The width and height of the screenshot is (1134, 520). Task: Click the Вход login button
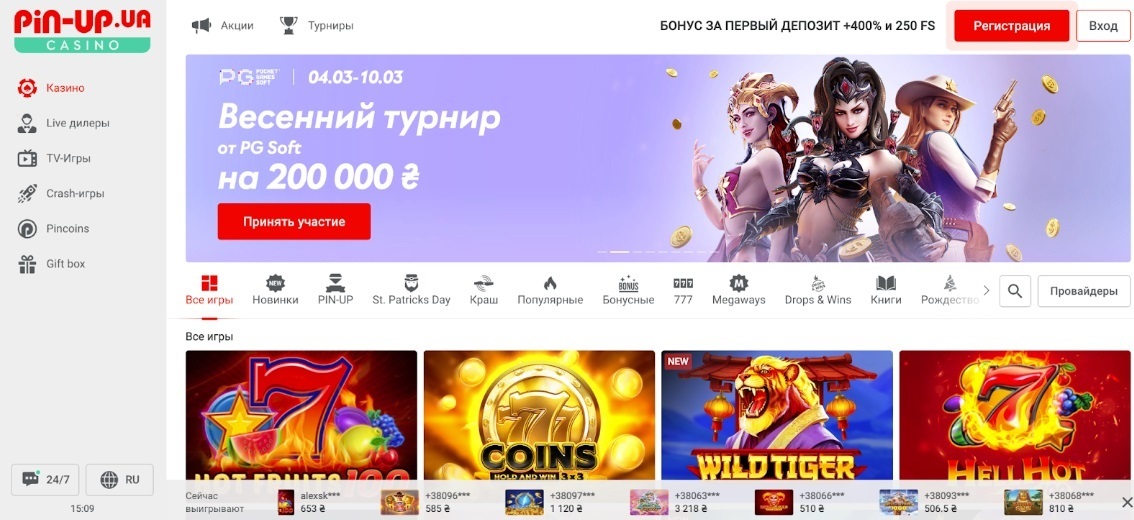[x=1103, y=26]
